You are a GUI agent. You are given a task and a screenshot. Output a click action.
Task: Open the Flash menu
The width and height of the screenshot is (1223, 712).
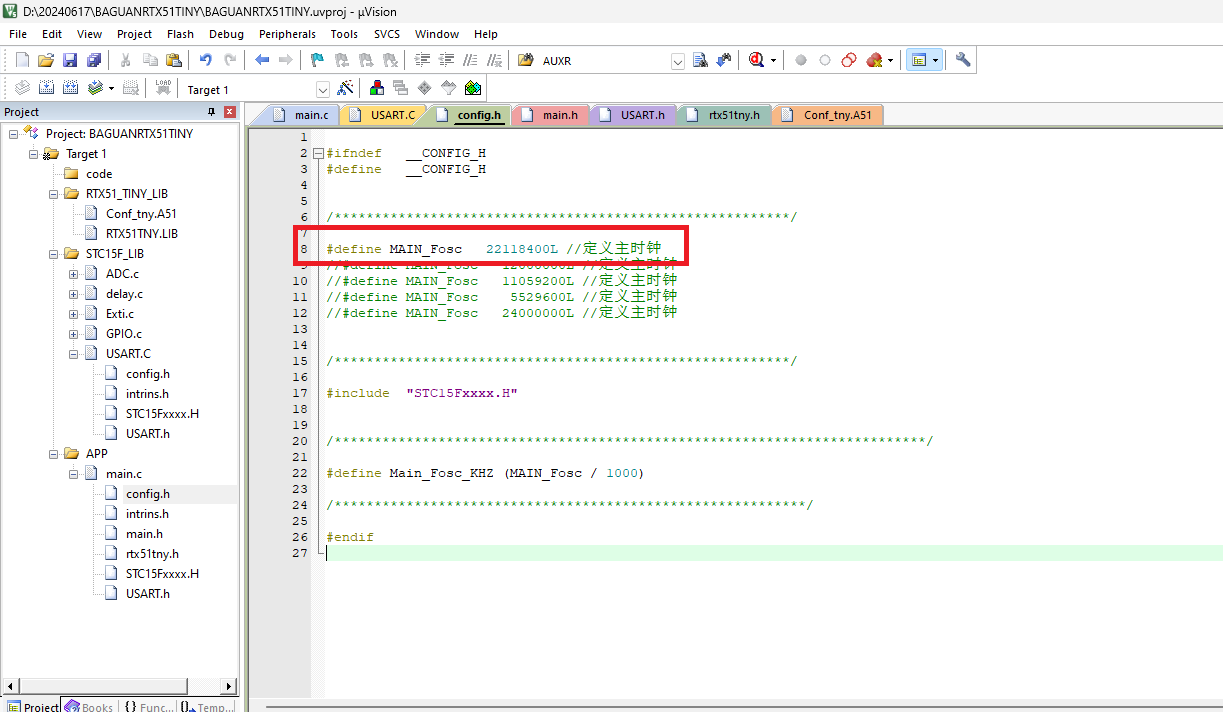coord(181,33)
